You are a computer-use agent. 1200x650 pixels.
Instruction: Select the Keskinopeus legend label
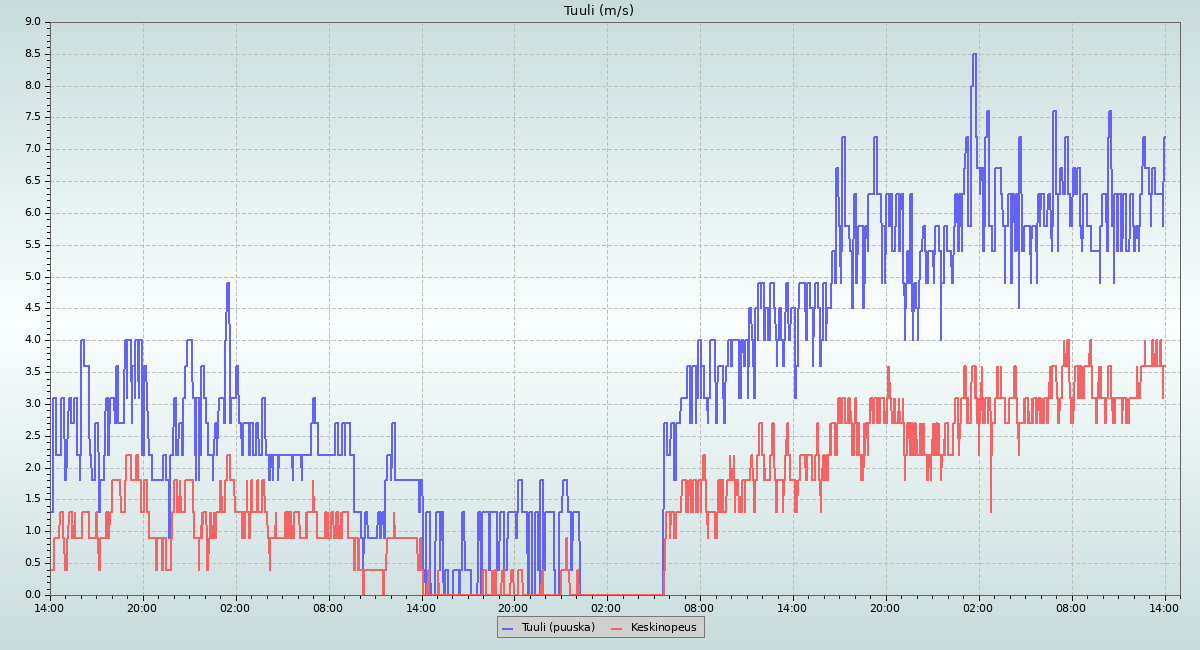click(664, 627)
